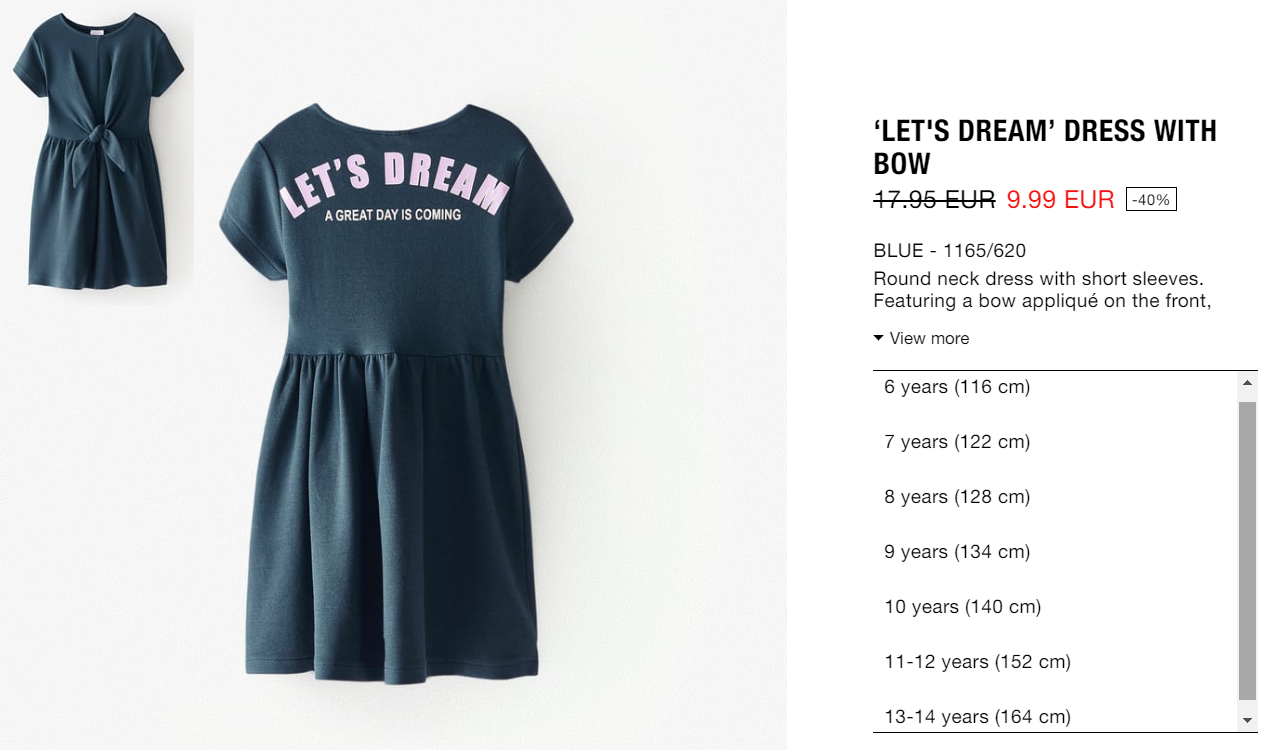
Task: Pick the 9 years (134 cm) size
Action: (x=1056, y=552)
